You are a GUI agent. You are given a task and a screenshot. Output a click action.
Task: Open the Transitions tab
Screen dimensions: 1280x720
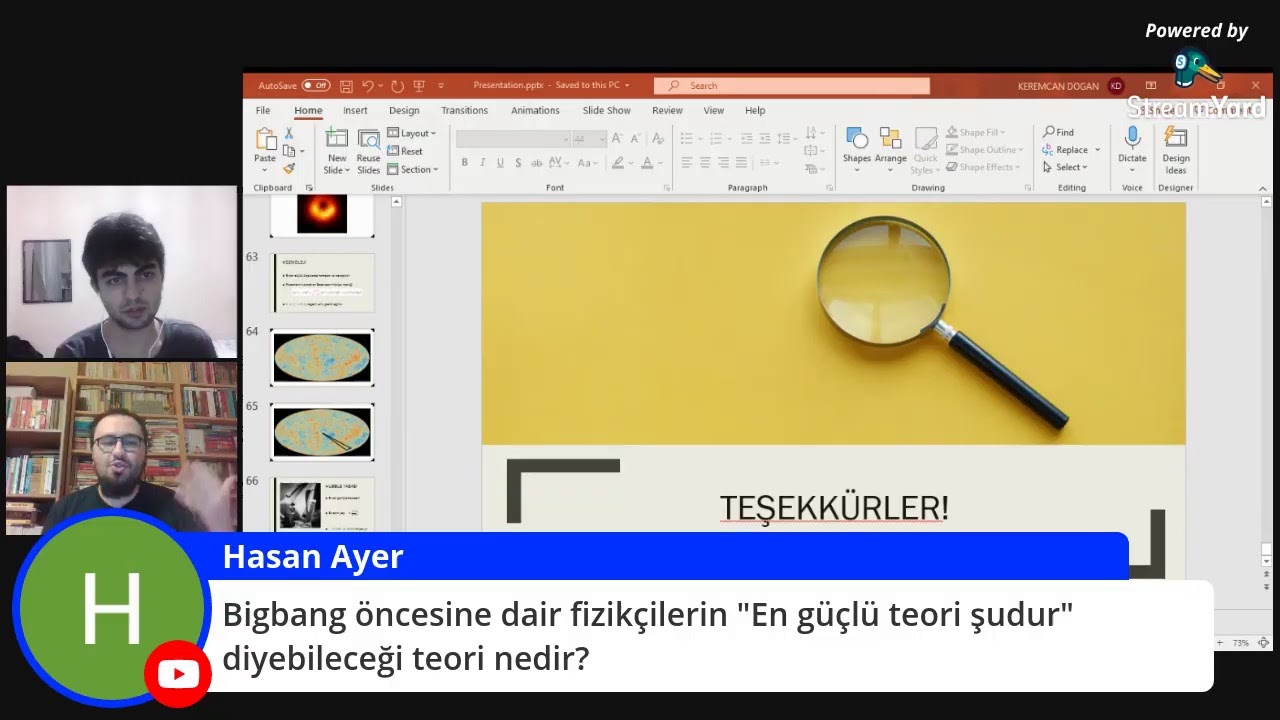pyautogui.click(x=465, y=111)
